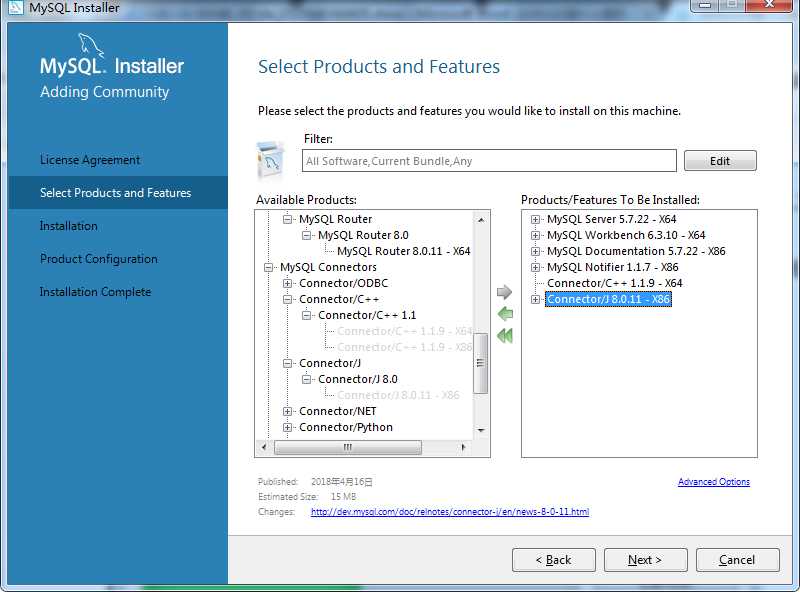Image resolution: width=800 pixels, height=592 pixels.
Task: Select highlighted Connector/J 8.0.11 - X86 entry
Action: (608, 299)
